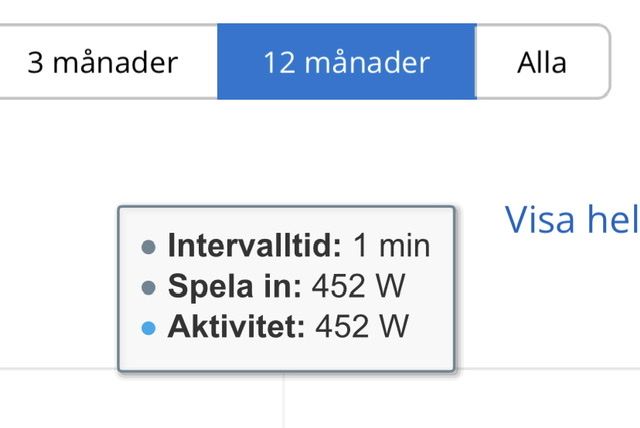This screenshot has height=428, width=640.
Task: Click the chart area left of the vertical gridline
Action: click(x=140, y=400)
